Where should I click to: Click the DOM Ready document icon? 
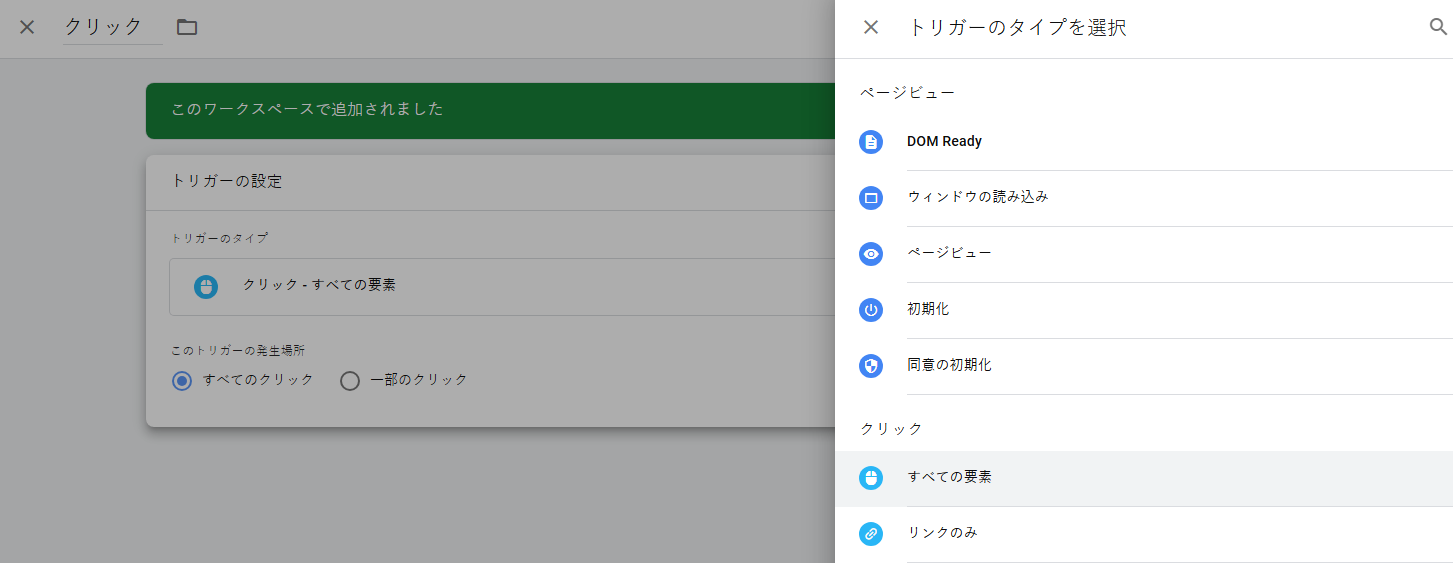[x=871, y=142]
